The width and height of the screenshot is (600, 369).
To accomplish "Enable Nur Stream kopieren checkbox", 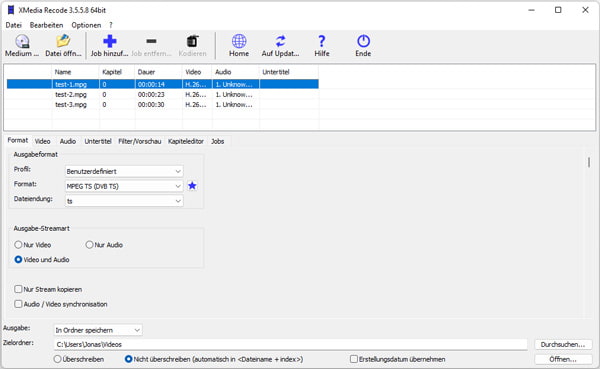I will [18, 289].
